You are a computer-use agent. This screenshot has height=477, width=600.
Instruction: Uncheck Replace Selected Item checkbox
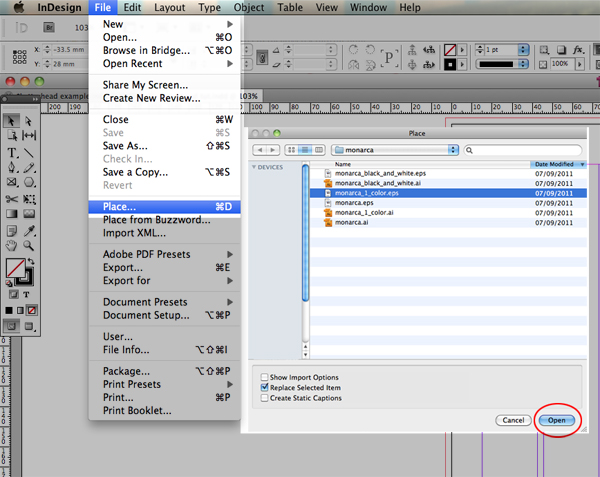click(264, 387)
